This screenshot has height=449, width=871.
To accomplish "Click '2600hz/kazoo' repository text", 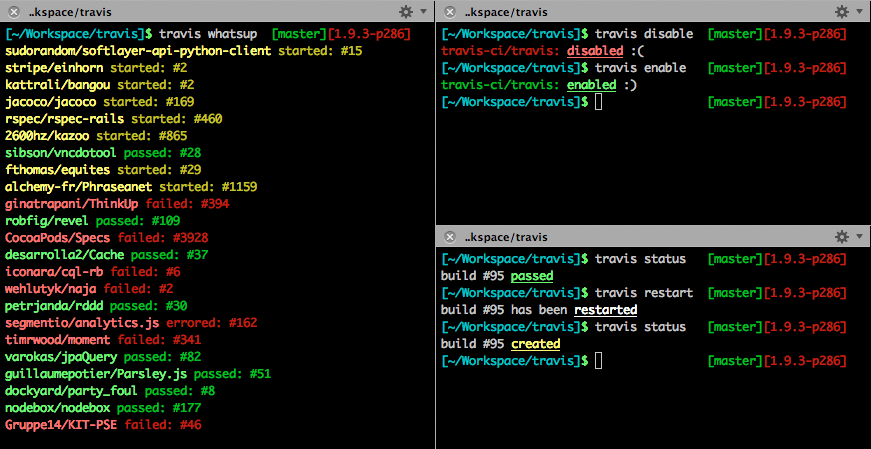I will 47,136.
